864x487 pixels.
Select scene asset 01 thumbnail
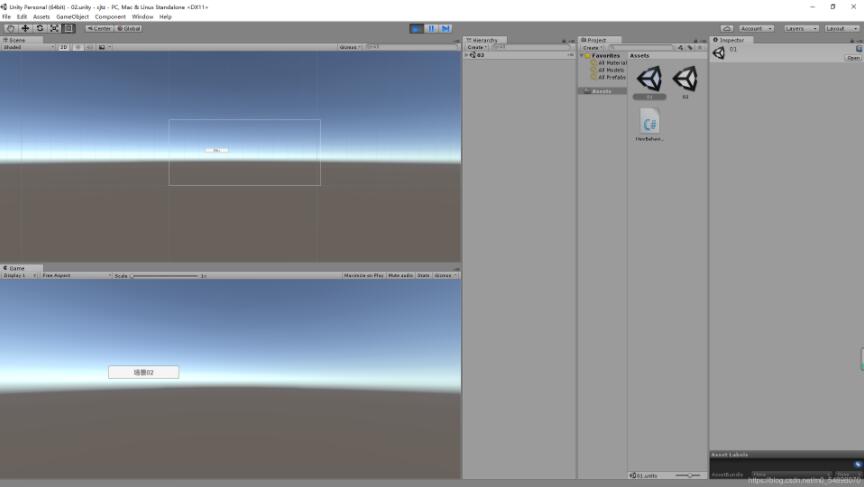point(649,79)
